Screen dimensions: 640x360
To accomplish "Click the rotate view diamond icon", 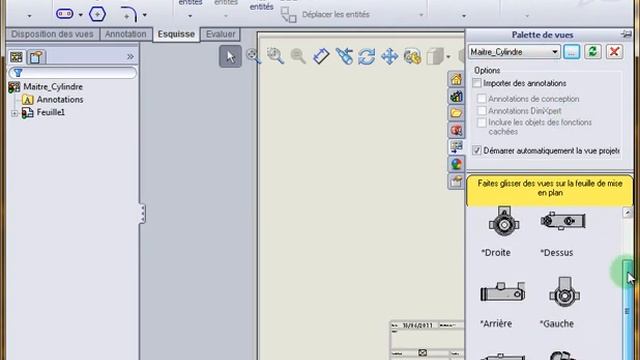I will pyautogui.click(x=321, y=56).
